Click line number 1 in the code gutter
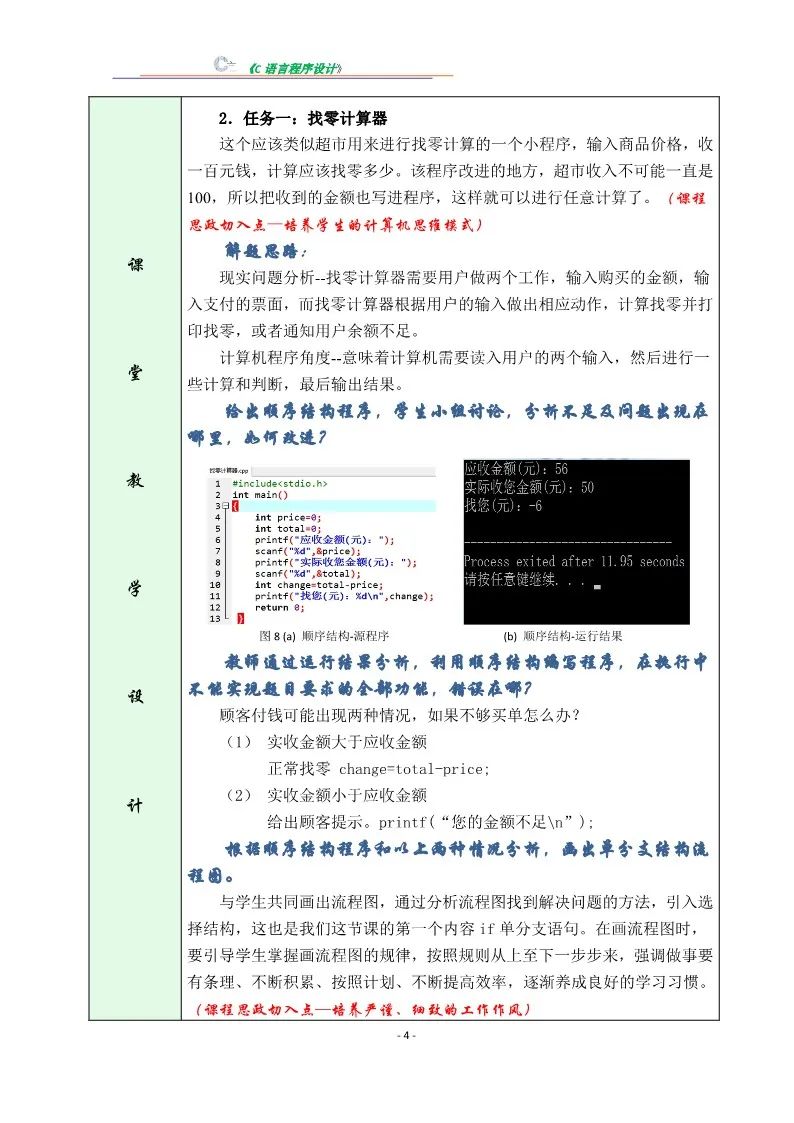 click(217, 483)
